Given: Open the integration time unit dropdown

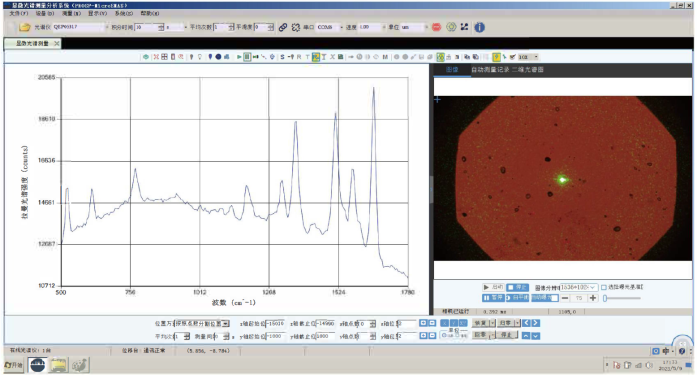Looking at the screenshot, I should (x=185, y=27).
